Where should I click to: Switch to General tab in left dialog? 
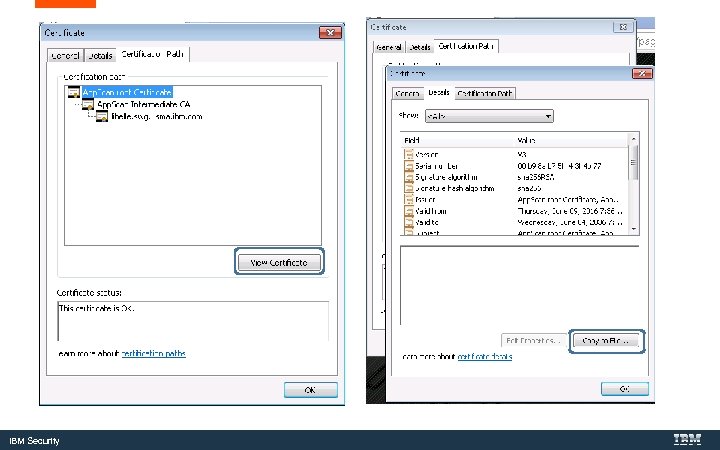66,56
